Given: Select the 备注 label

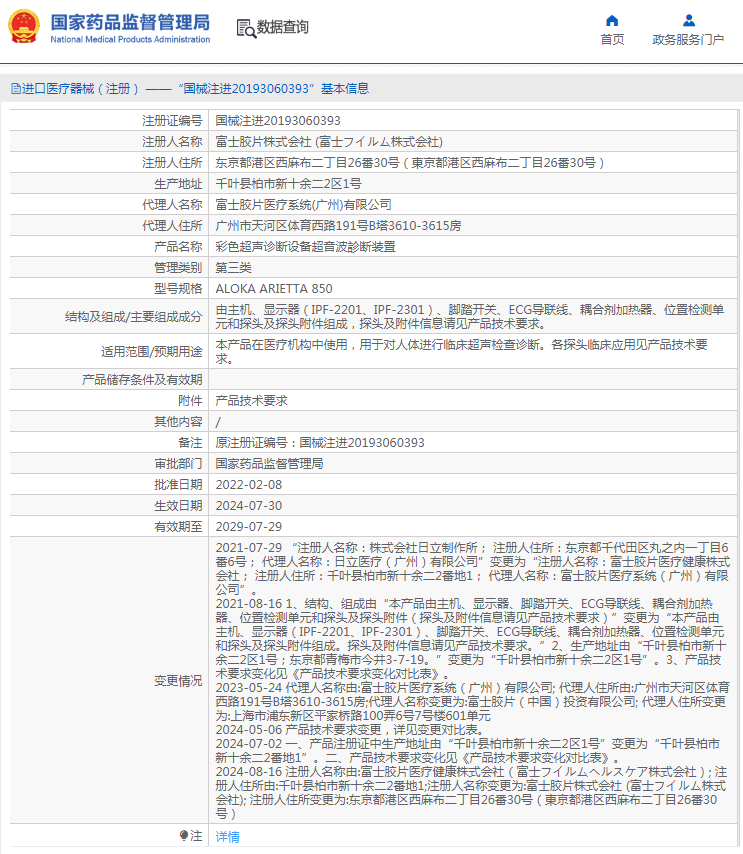Looking at the screenshot, I should click(x=190, y=442).
